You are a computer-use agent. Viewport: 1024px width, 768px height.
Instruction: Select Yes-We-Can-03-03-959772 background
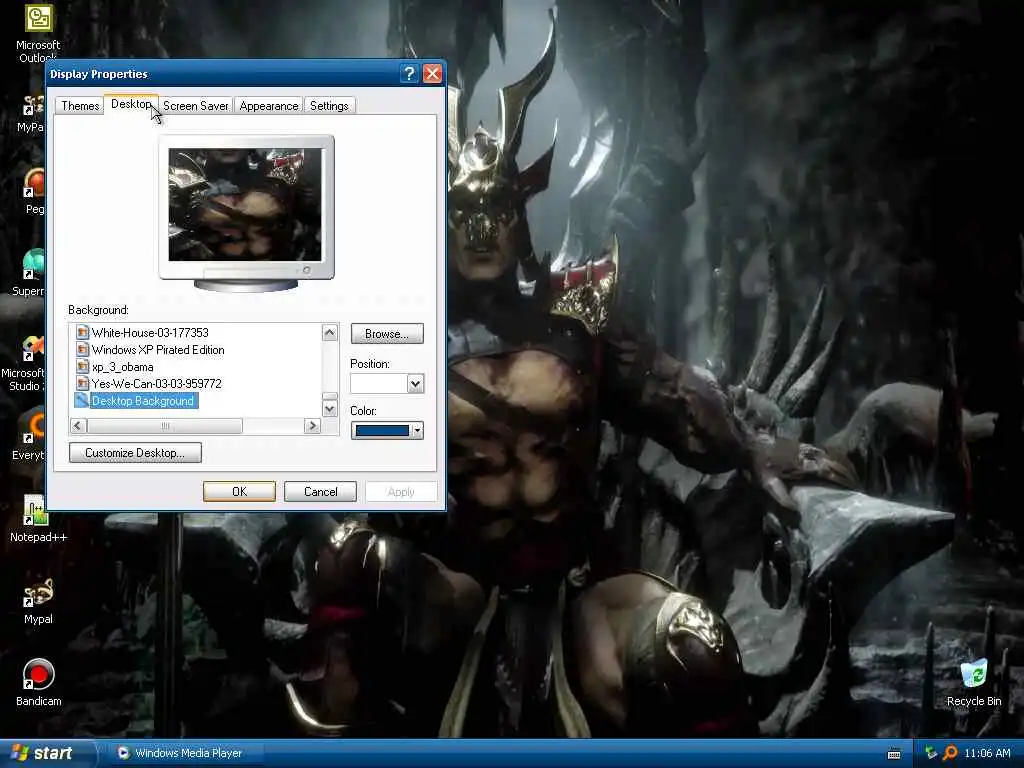[157, 383]
